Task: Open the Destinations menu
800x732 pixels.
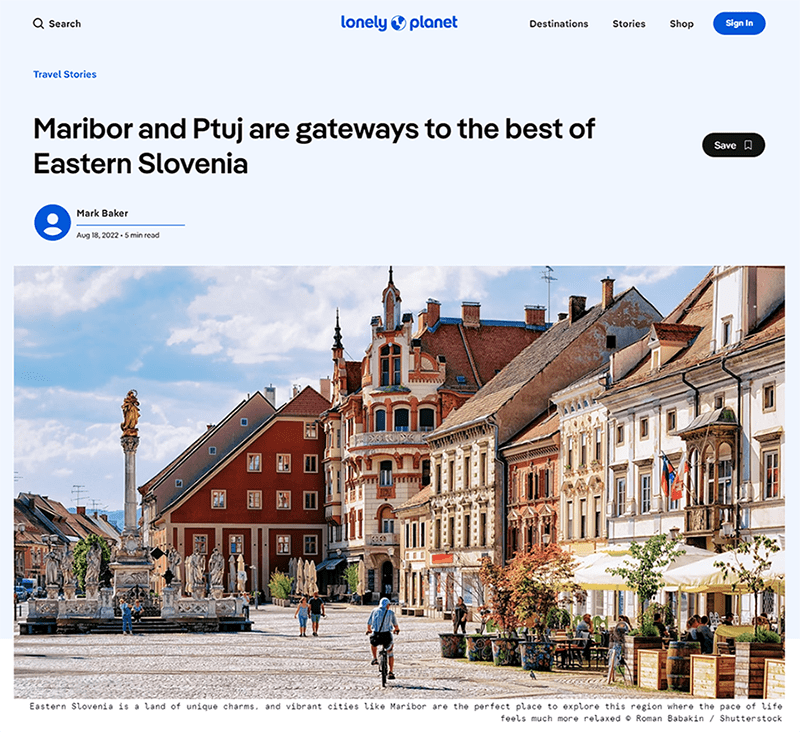Action: point(559,24)
